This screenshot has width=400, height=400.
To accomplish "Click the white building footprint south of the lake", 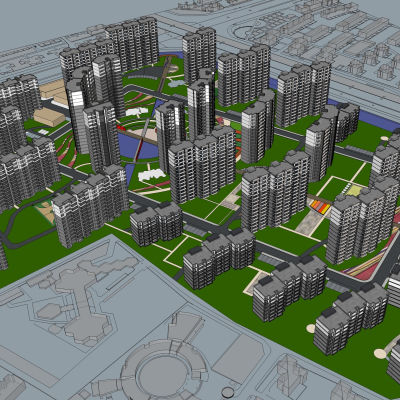I will click(x=152, y=175).
